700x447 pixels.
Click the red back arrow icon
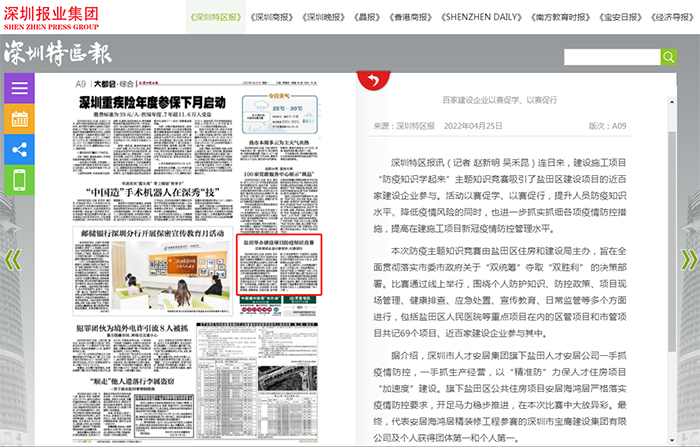374,81
